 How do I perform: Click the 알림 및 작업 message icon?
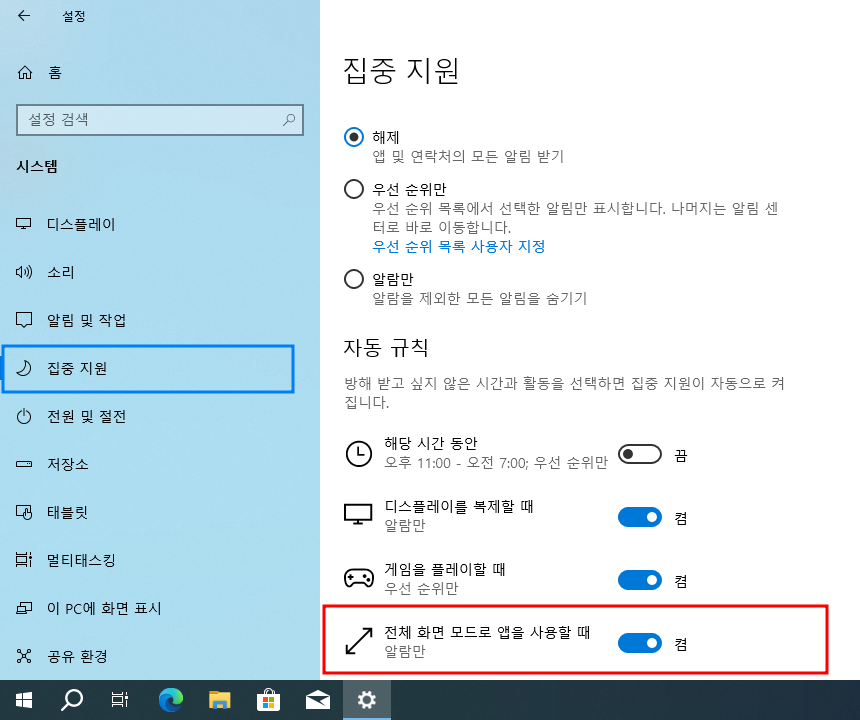(x=24, y=320)
